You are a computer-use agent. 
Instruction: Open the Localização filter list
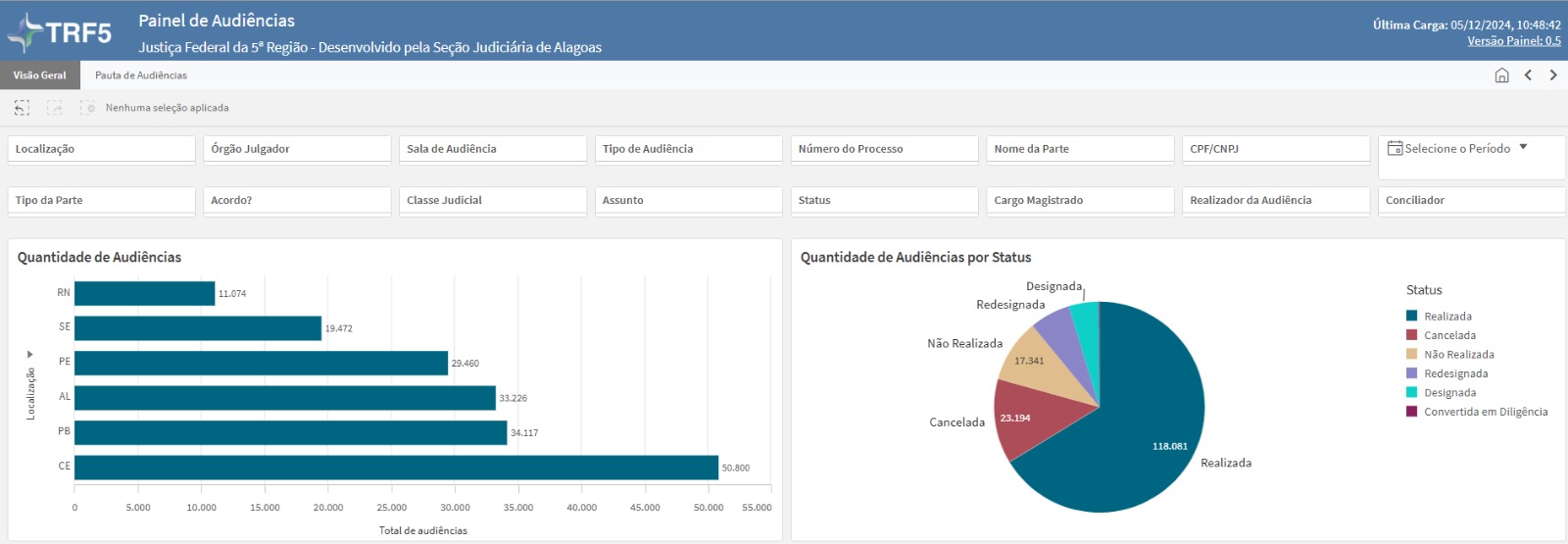pyautogui.click(x=102, y=149)
